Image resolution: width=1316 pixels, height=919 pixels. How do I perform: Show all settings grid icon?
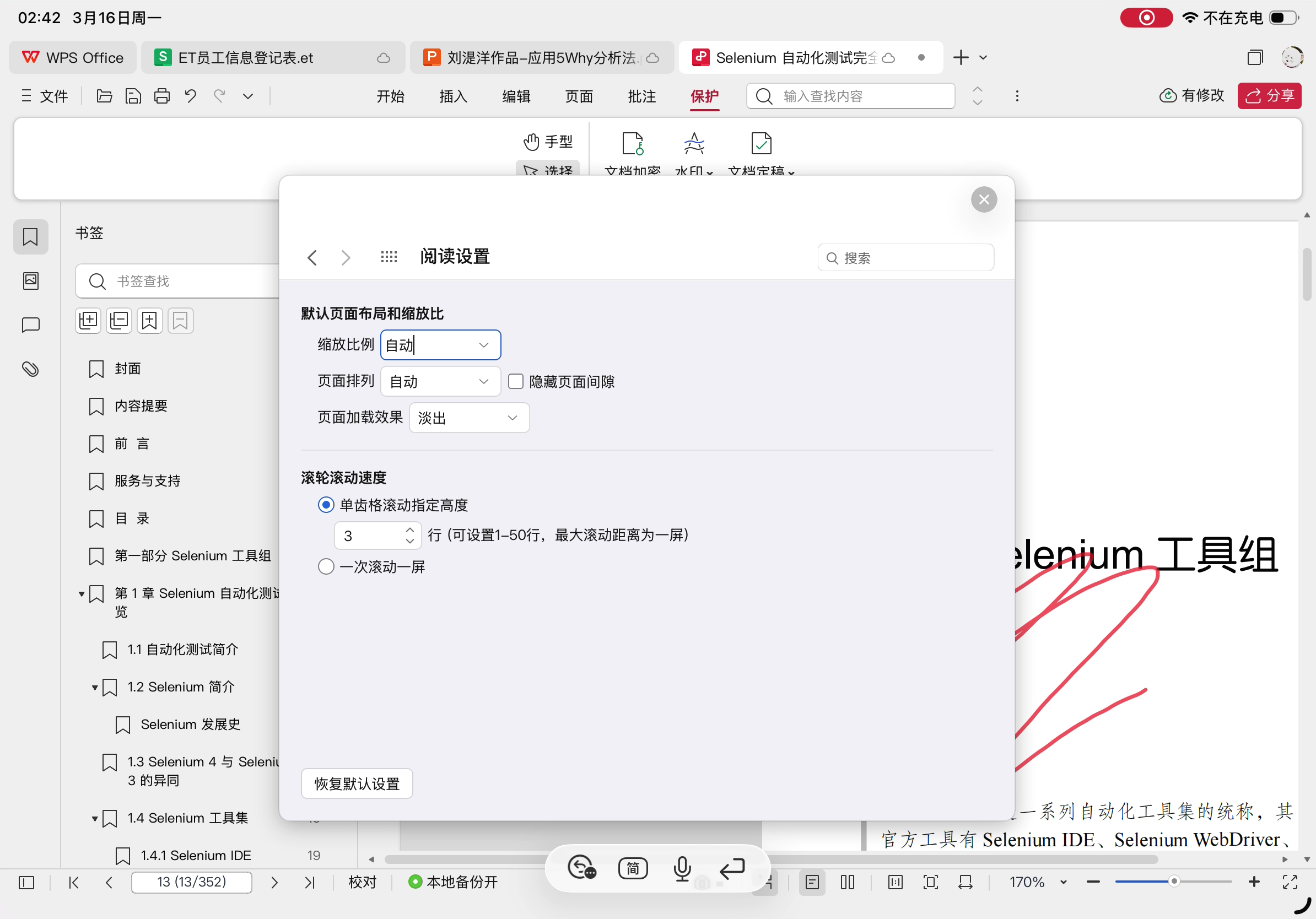coord(389,257)
